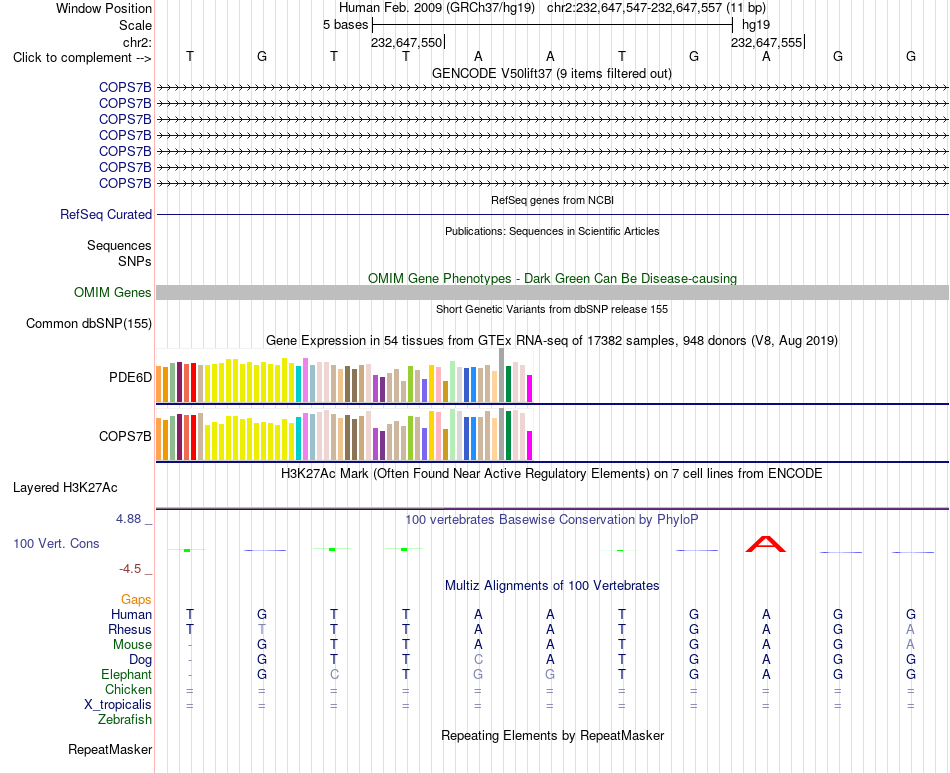Select the Mouse alignment row label
The height and width of the screenshot is (773, 950).
(x=132, y=645)
